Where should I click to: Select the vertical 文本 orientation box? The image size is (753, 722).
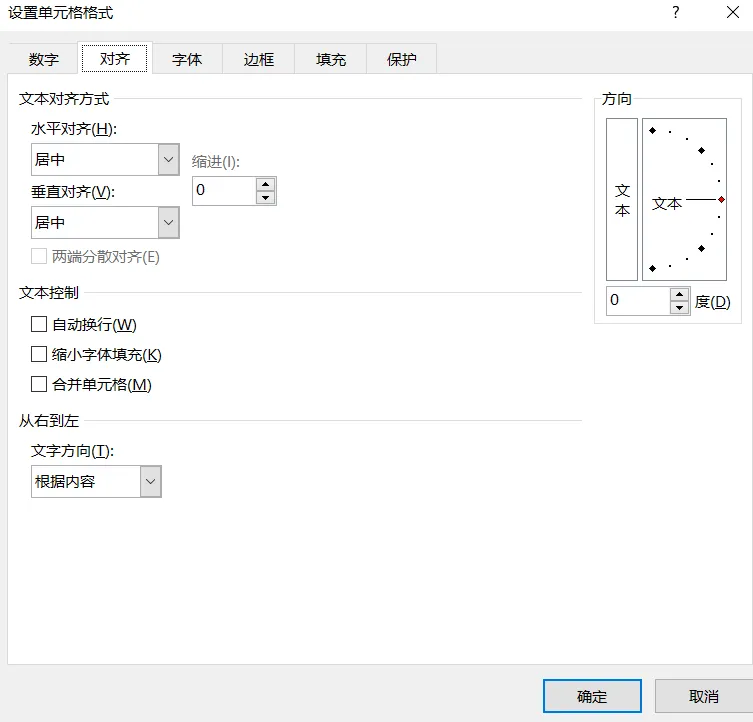click(622, 200)
